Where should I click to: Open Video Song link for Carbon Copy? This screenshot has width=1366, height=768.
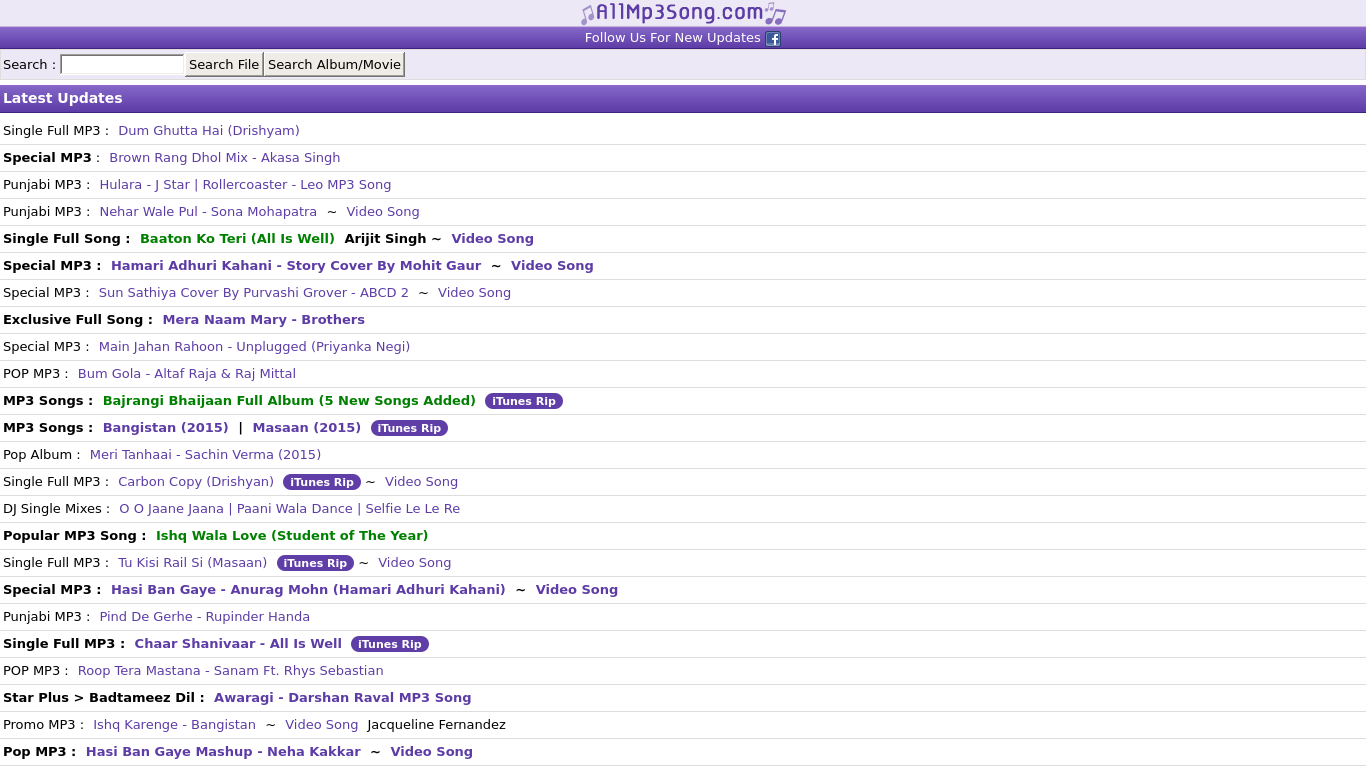pyautogui.click(x=421, y=482)
